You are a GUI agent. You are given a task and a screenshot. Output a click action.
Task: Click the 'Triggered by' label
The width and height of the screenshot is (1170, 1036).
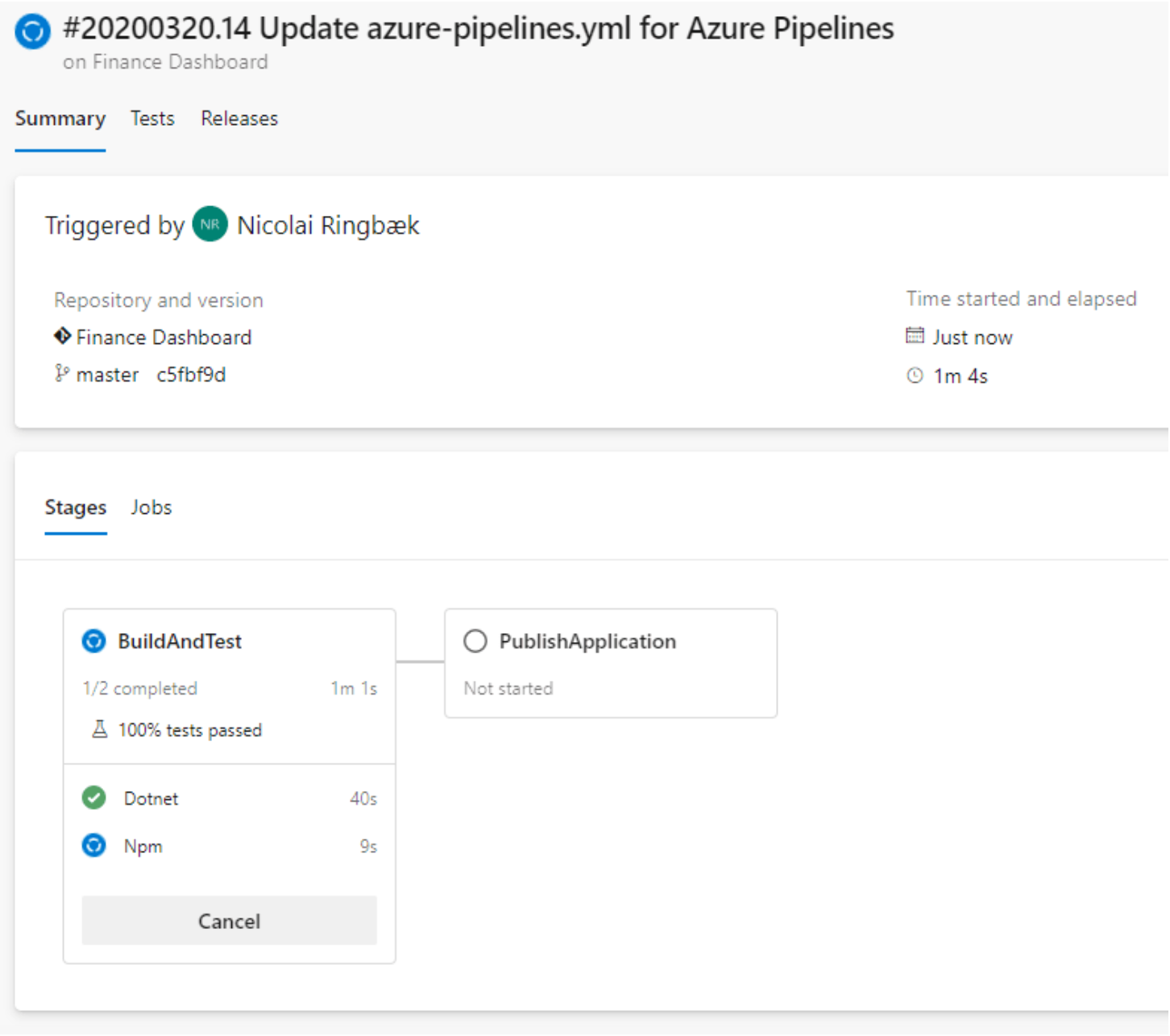pos(115,226)
